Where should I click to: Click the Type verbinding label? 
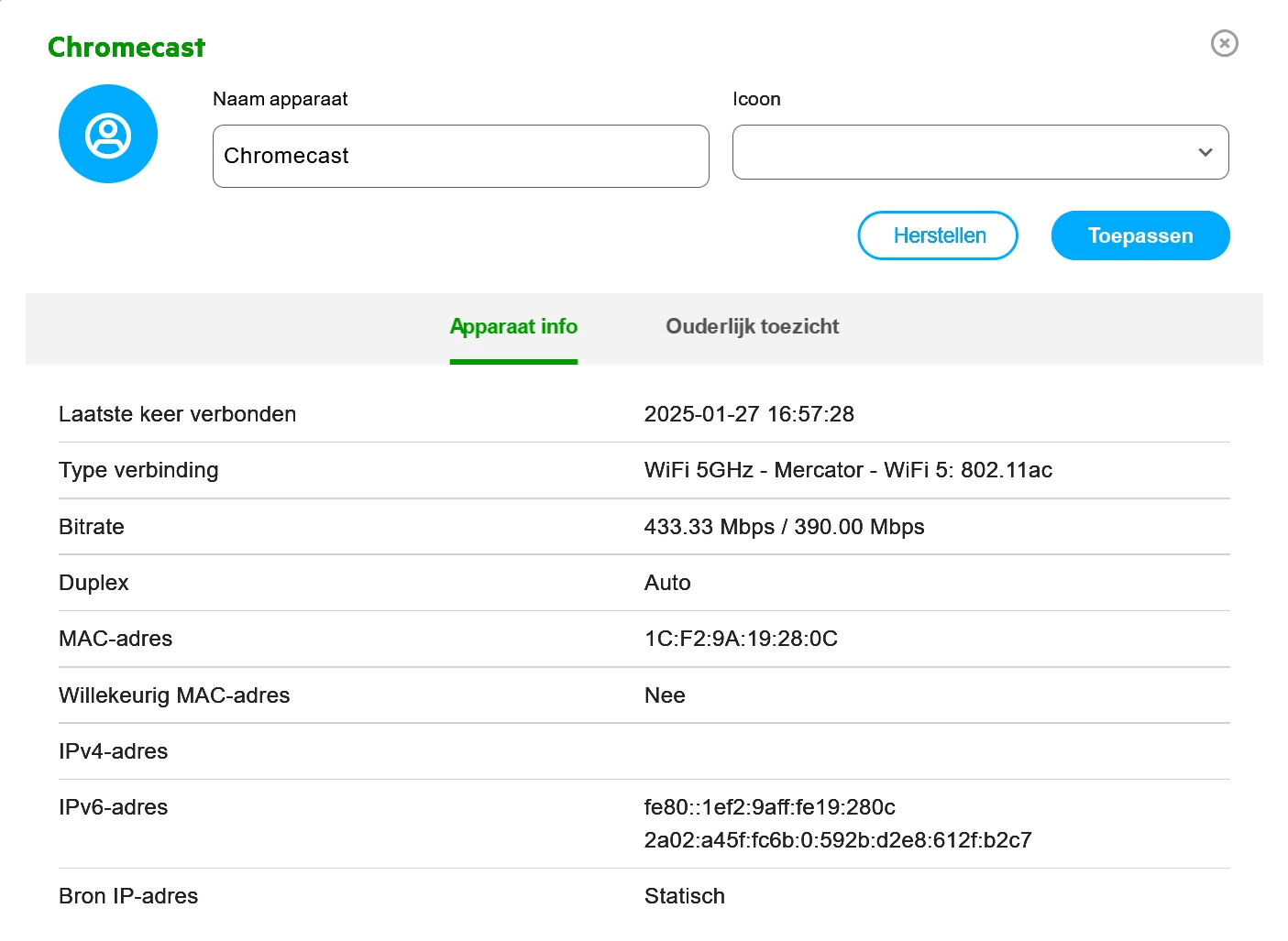coord(138,470)
